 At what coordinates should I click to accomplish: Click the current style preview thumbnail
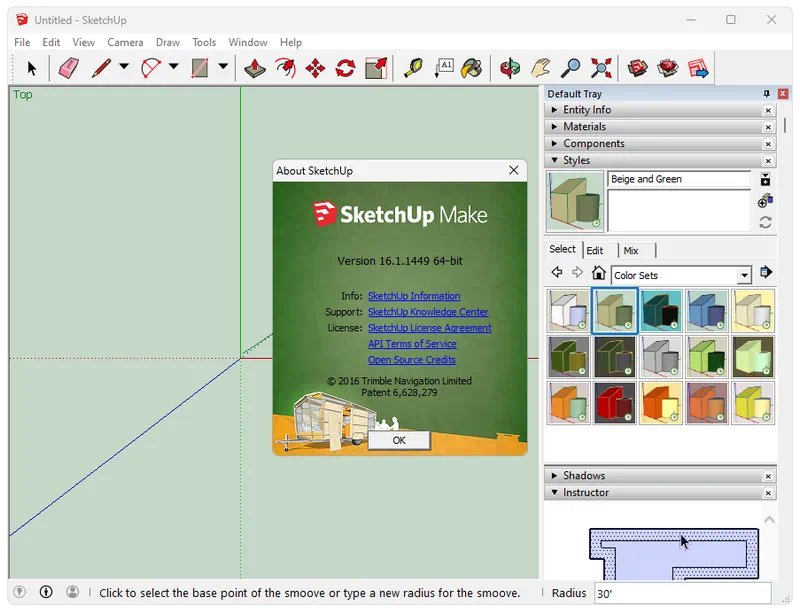[574, 202]
